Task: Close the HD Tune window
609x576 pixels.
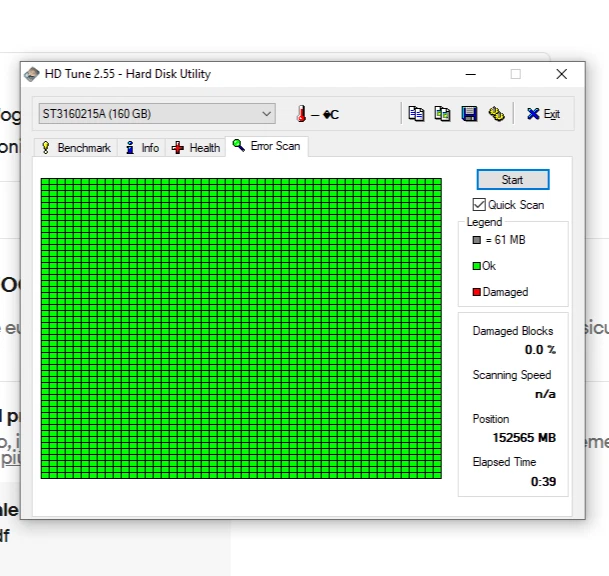Action: (562, 74)
